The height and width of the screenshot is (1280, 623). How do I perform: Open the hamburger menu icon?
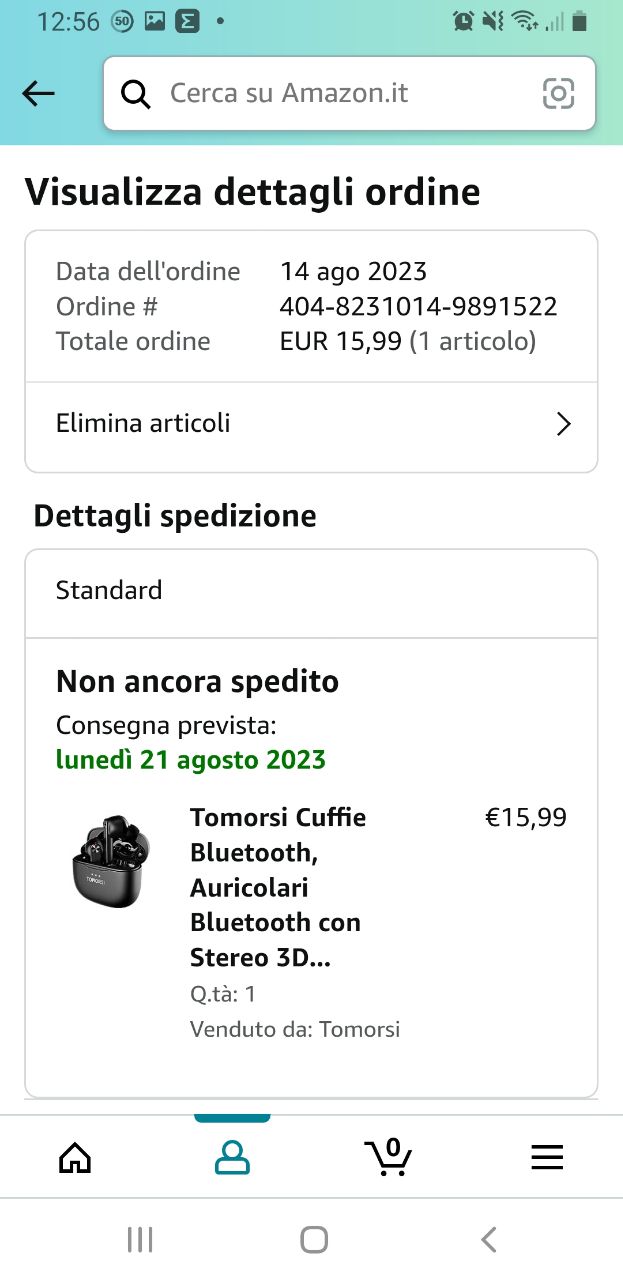point(547,1157)
